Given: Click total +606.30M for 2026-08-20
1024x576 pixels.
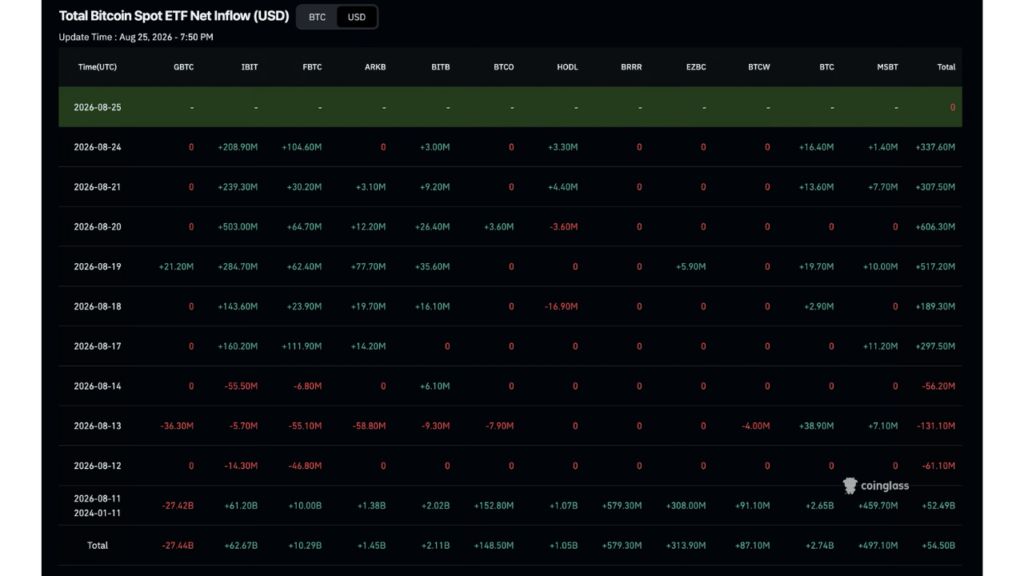Looking at the screenshot, I should click(x=935, y=227).
